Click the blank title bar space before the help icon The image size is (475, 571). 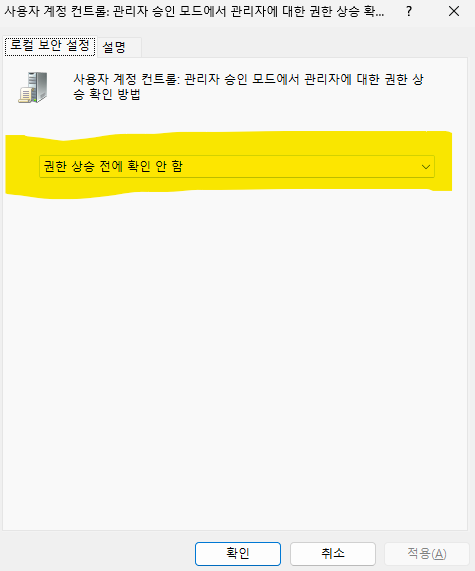(392, 12)
